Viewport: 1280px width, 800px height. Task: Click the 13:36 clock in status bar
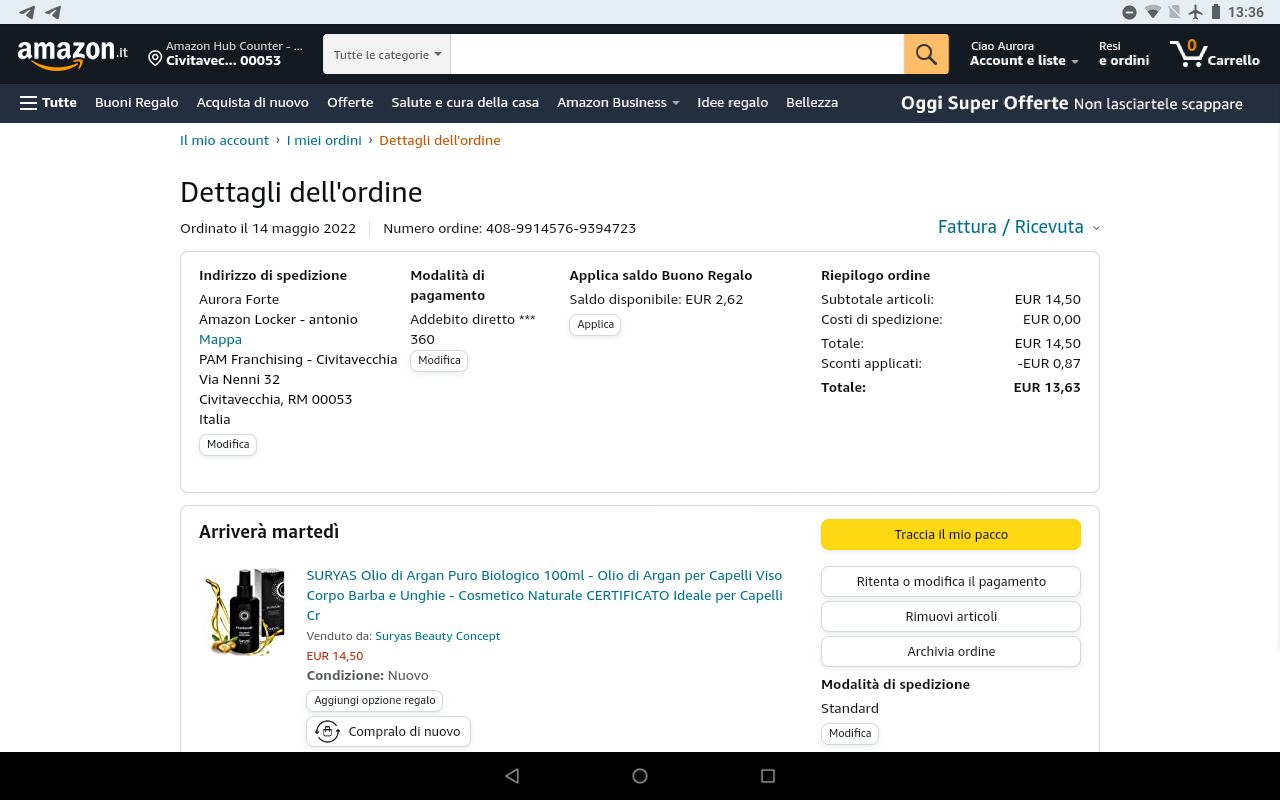click(1246, 12)
